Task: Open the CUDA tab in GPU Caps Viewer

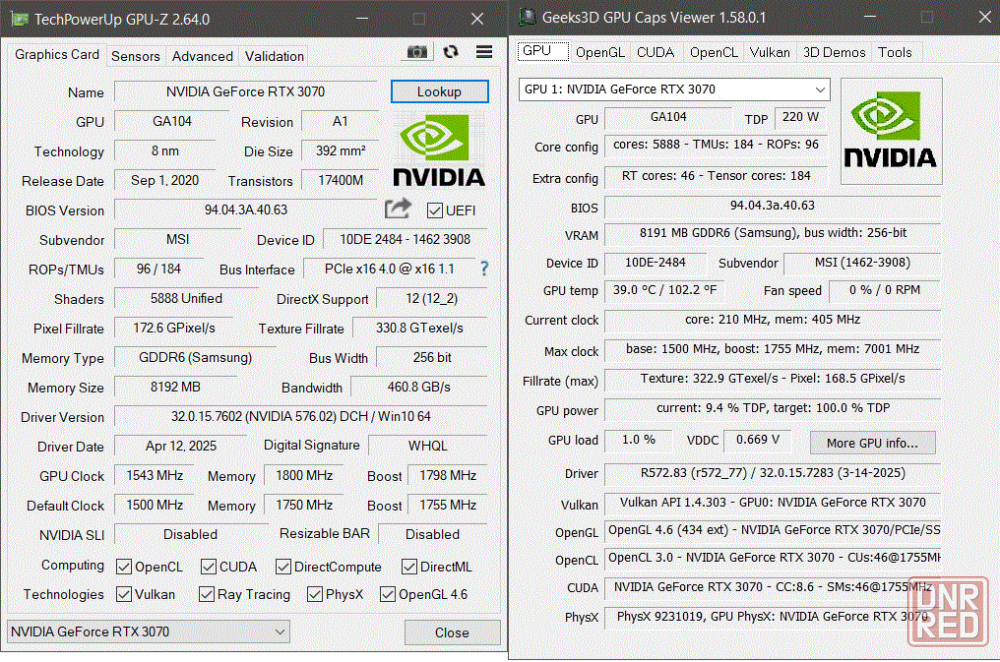Action: [x=656, y=52]
